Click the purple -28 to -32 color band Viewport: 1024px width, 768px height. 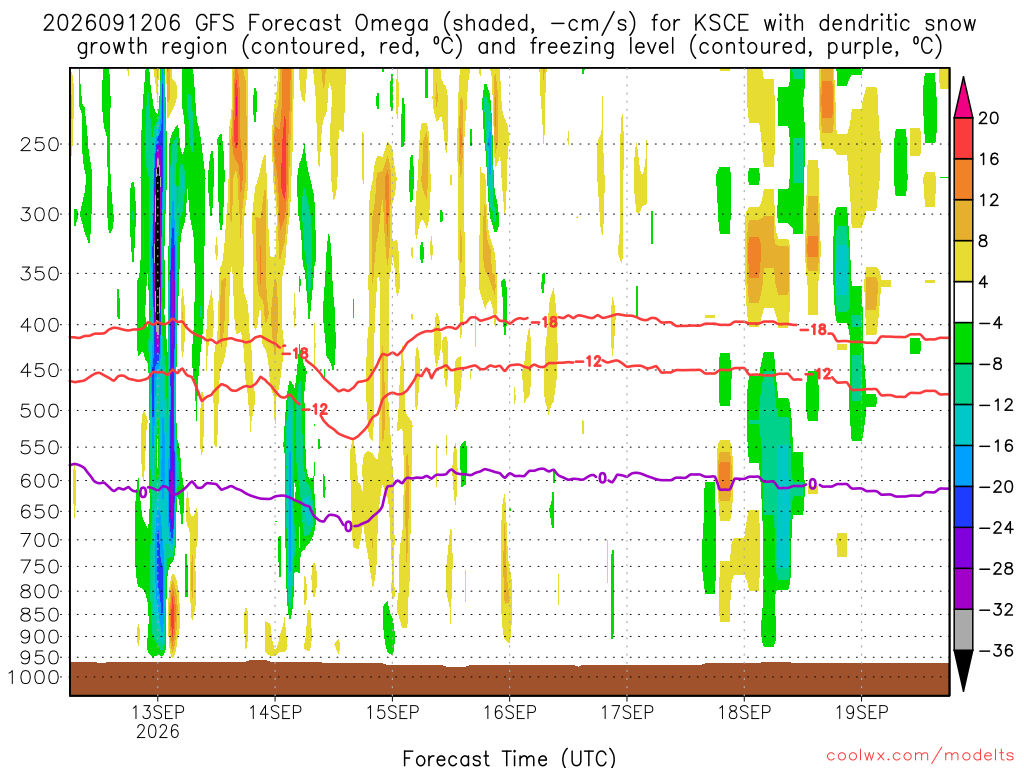tap(963, 588)
